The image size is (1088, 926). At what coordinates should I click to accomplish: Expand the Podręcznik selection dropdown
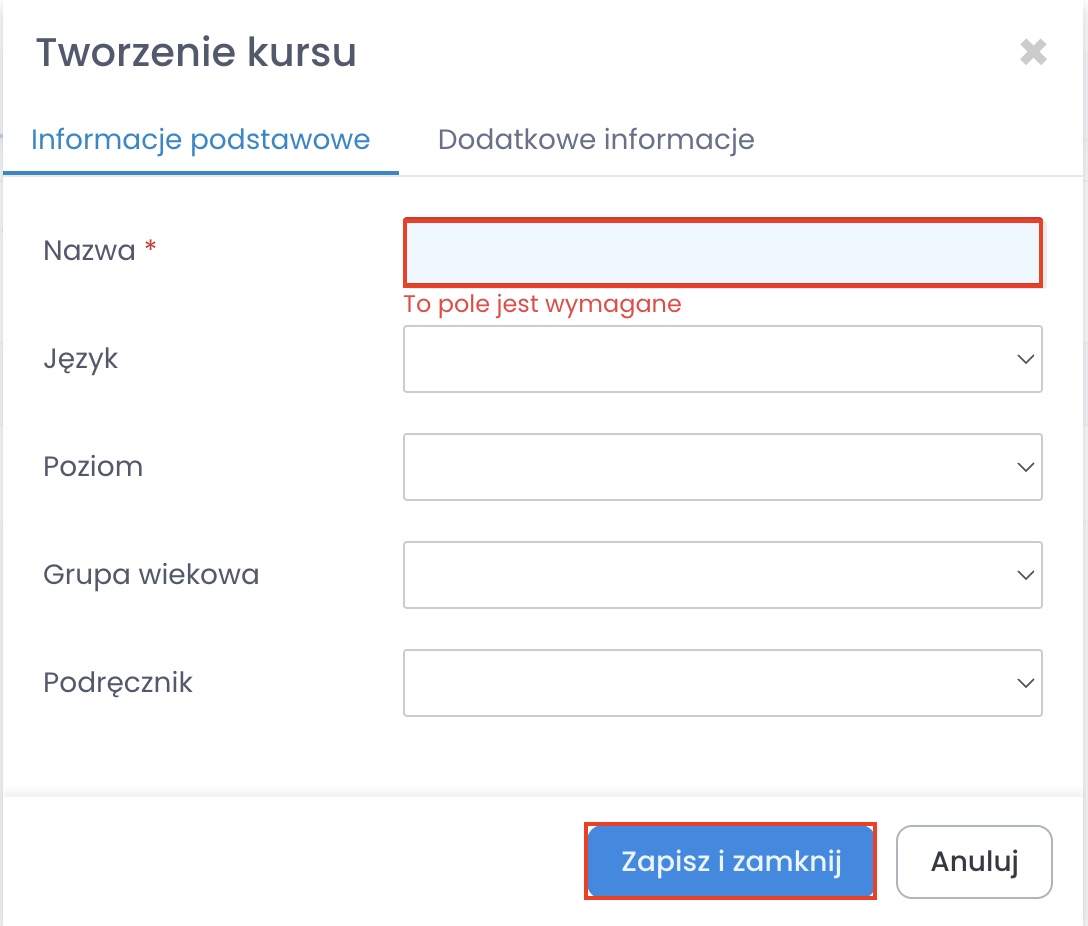(722, 683)
